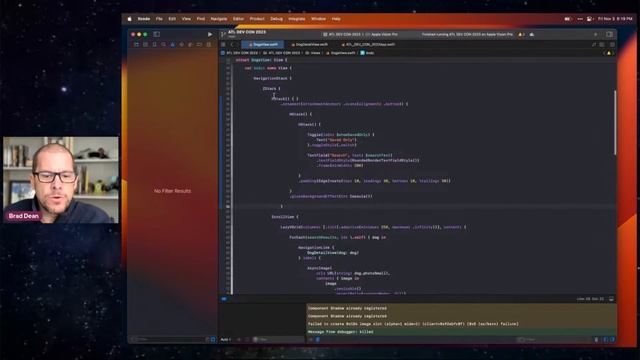Select the Project navigator icon

[136, 44]
